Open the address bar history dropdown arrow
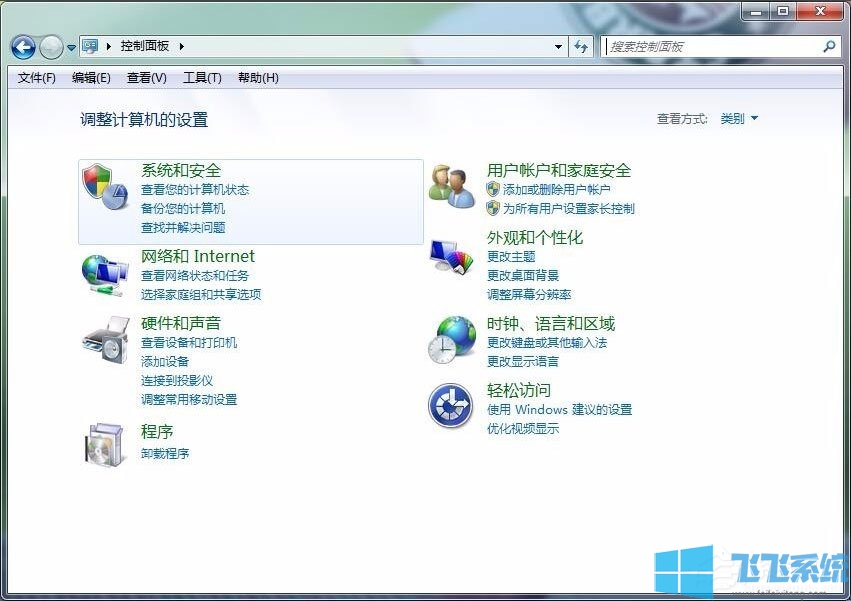This screenshot has height=601, width=851. [x=558, y=47]
